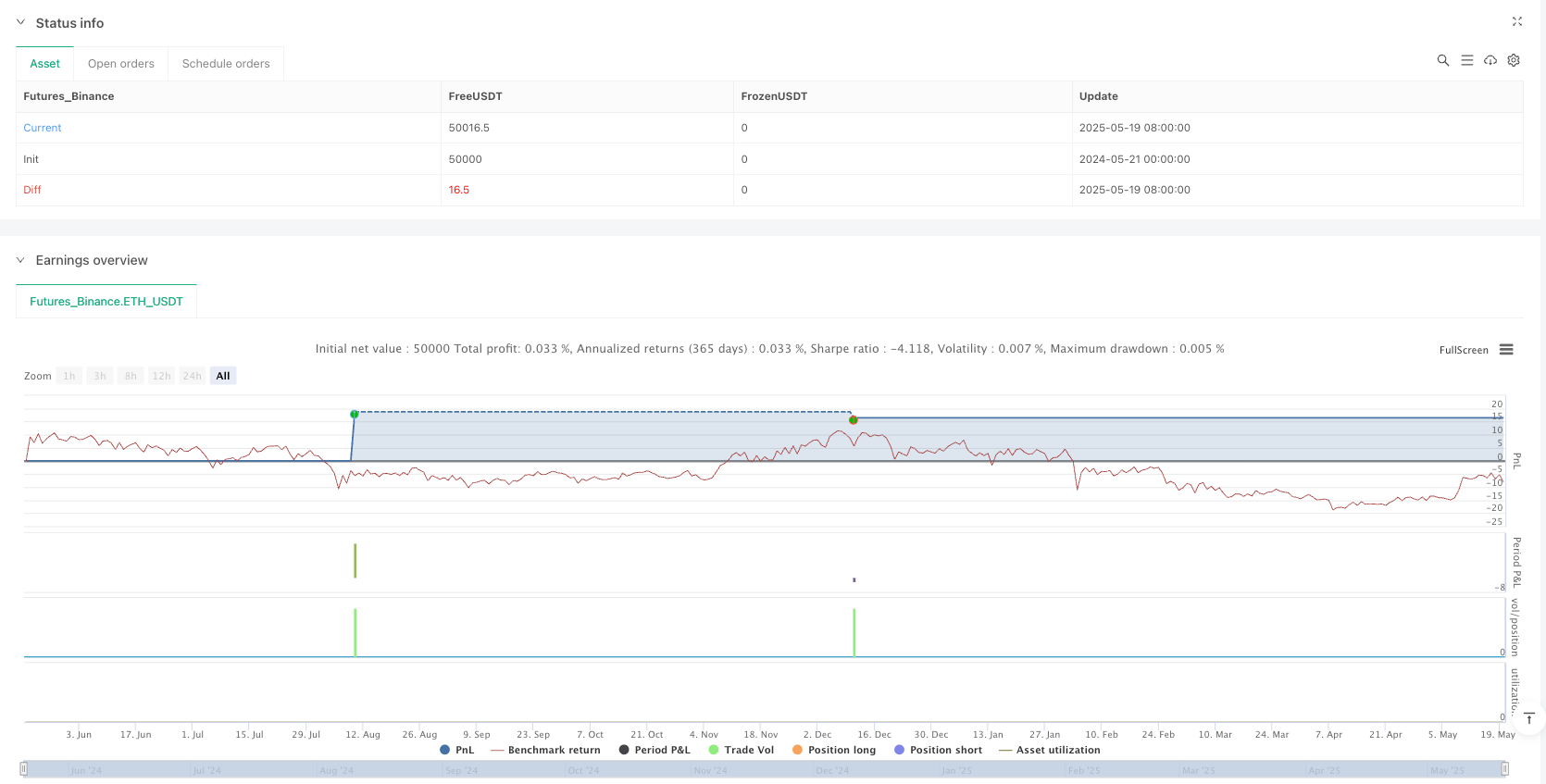
Task: Set chart zoom to 1h
Action: coord(69,376)
